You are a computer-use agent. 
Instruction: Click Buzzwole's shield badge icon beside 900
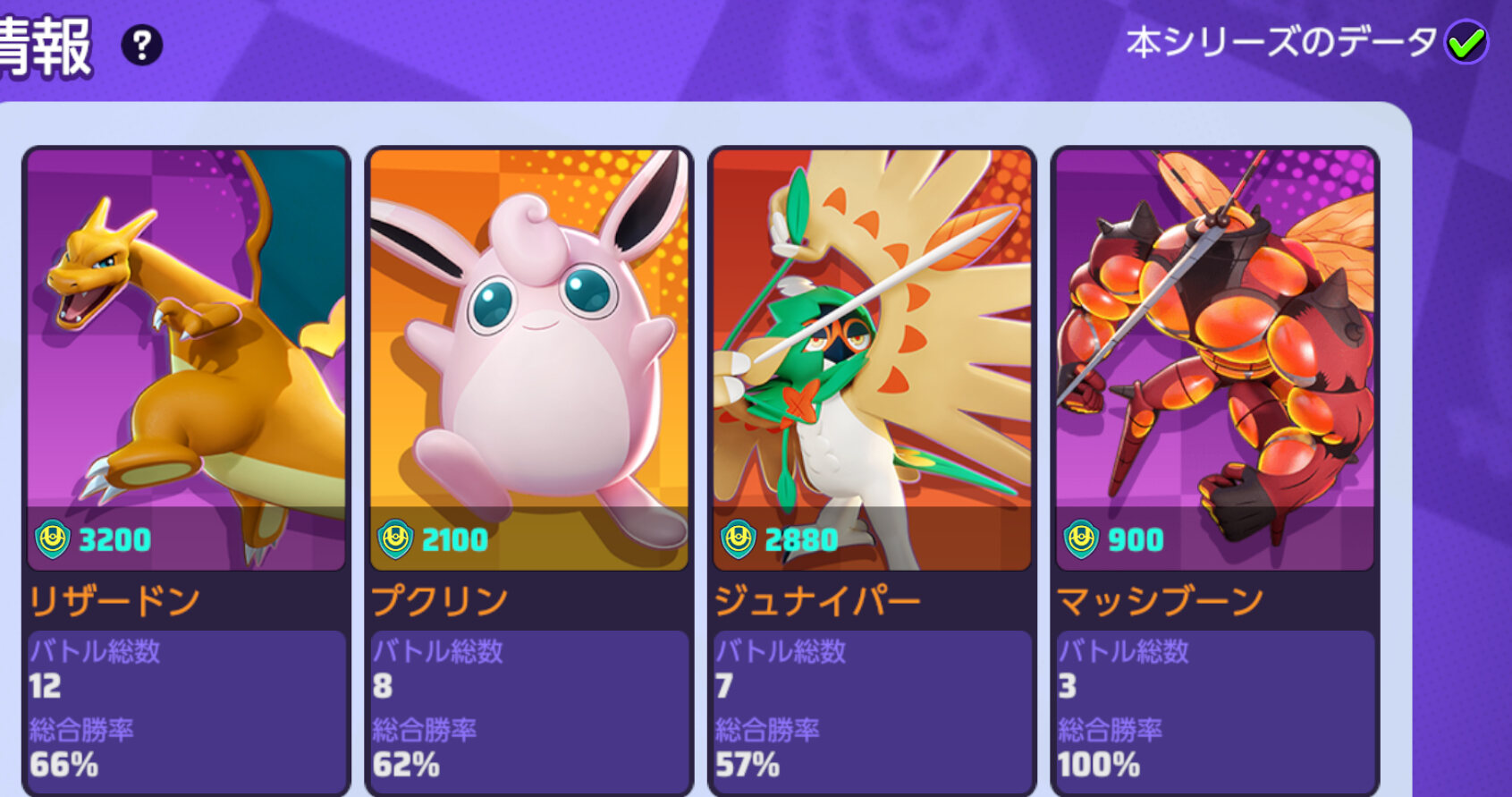(1080, 539)
